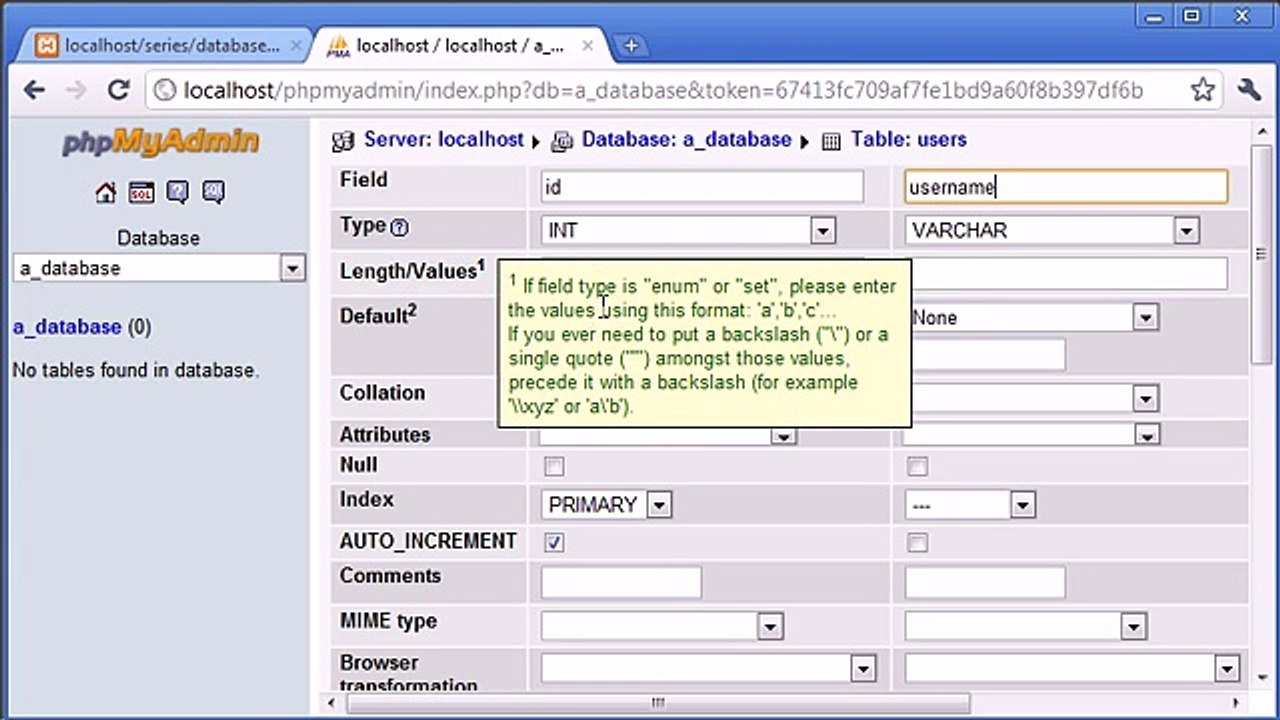1280x720 pixels.
Task: Click Comments input for id field
Action: coord(621,582)
